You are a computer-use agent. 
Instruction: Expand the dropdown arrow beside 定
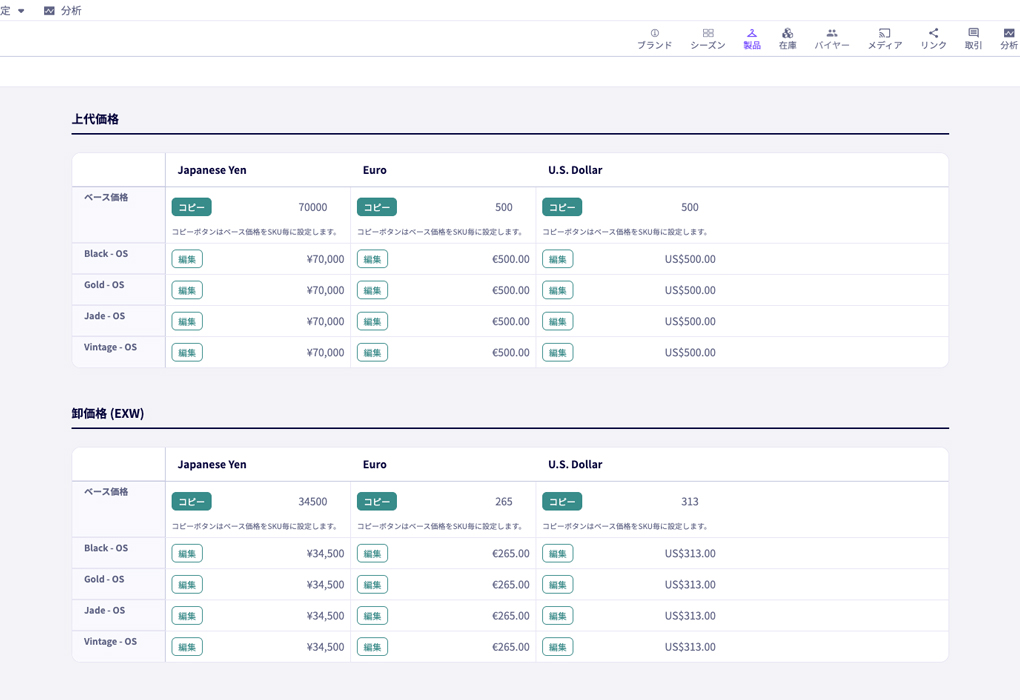[x=21, y=11]
